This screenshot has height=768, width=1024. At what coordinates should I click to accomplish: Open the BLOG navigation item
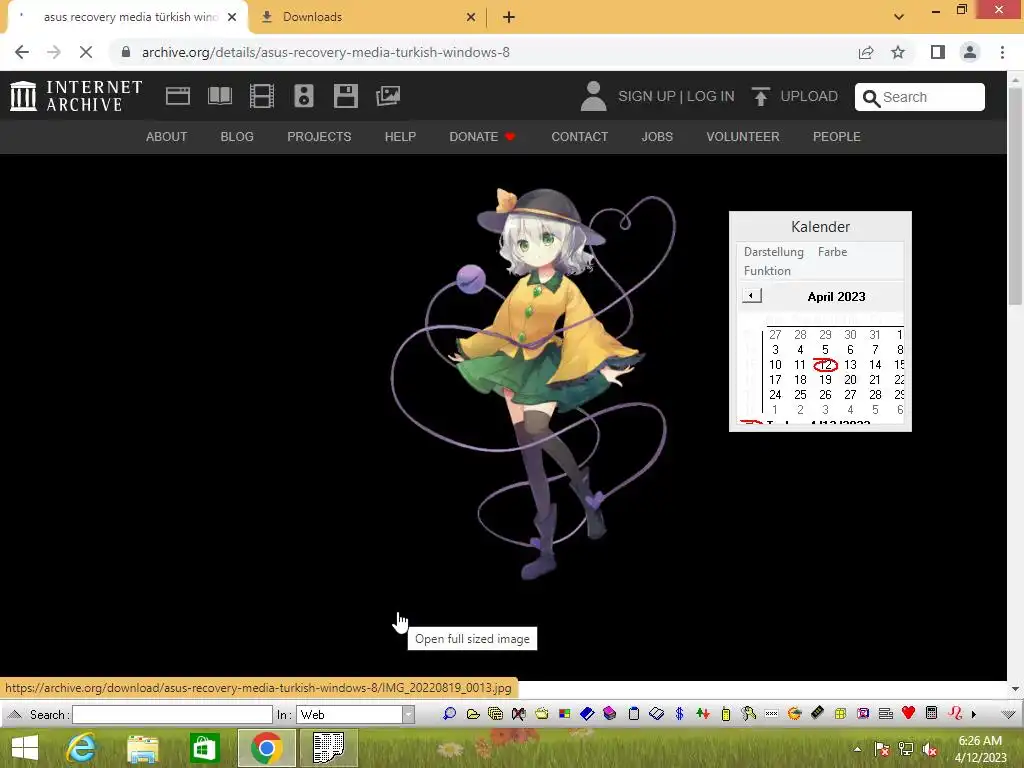pos(237,136)
